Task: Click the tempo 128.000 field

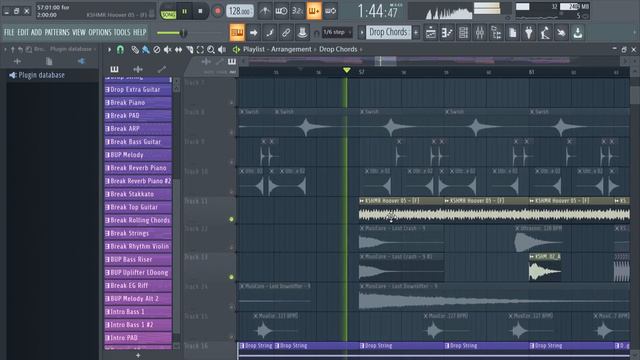Action: pos(240,11)
